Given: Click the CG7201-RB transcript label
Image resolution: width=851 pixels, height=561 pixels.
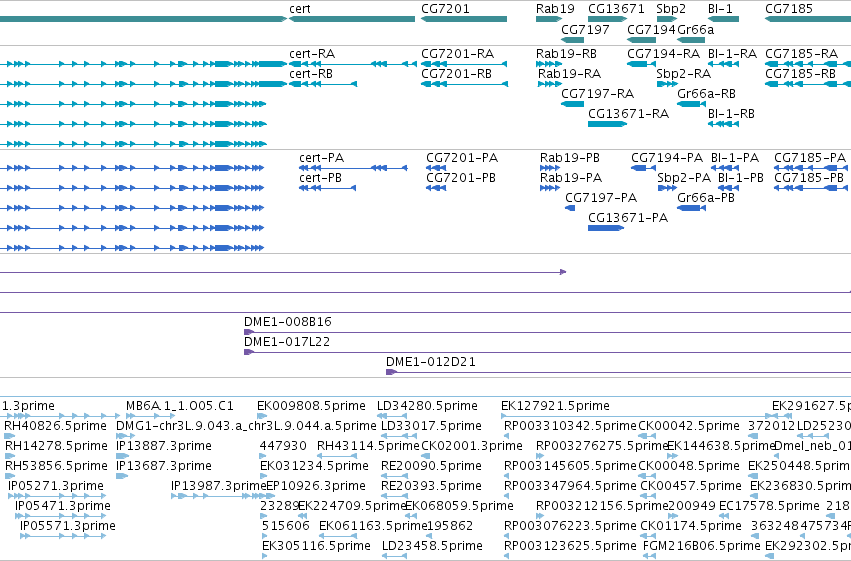Looking at the screenshot, I should tap(456, 73).
